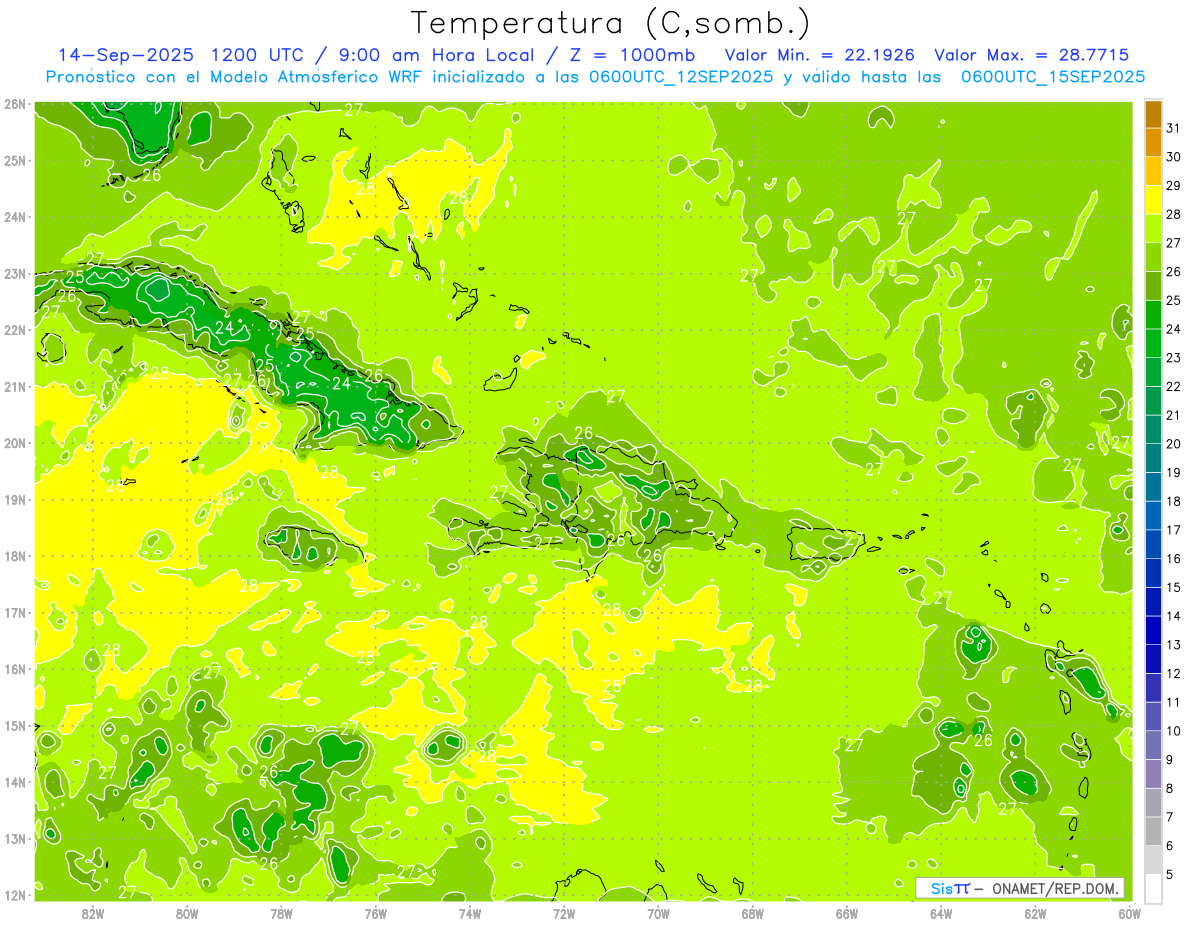Image resolution: width=1200 pixels, height=927 pixels.
Task: Click the '22N' latitude axis label
Action: tap(14, 330)
